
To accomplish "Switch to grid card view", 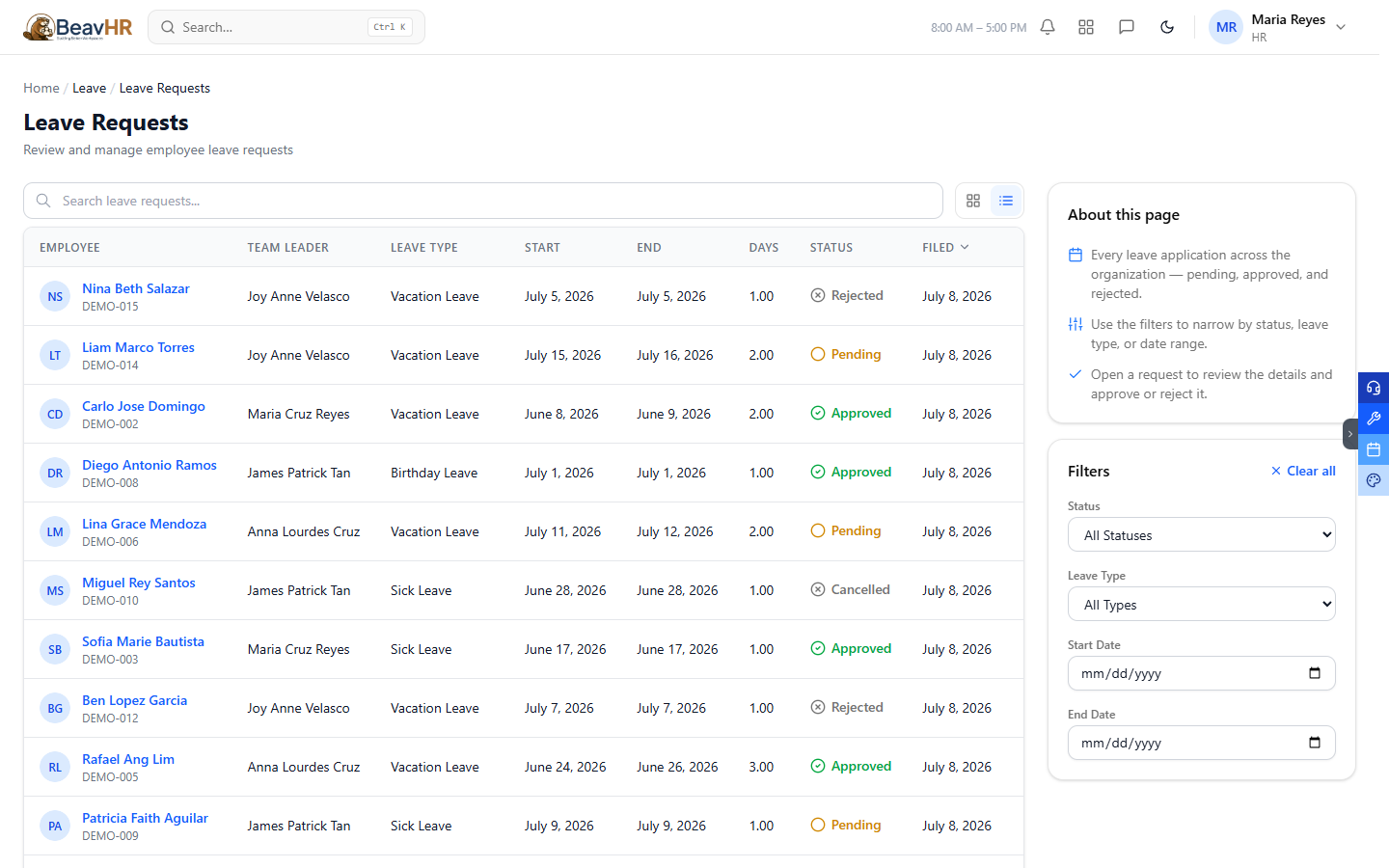I will 973,201.
